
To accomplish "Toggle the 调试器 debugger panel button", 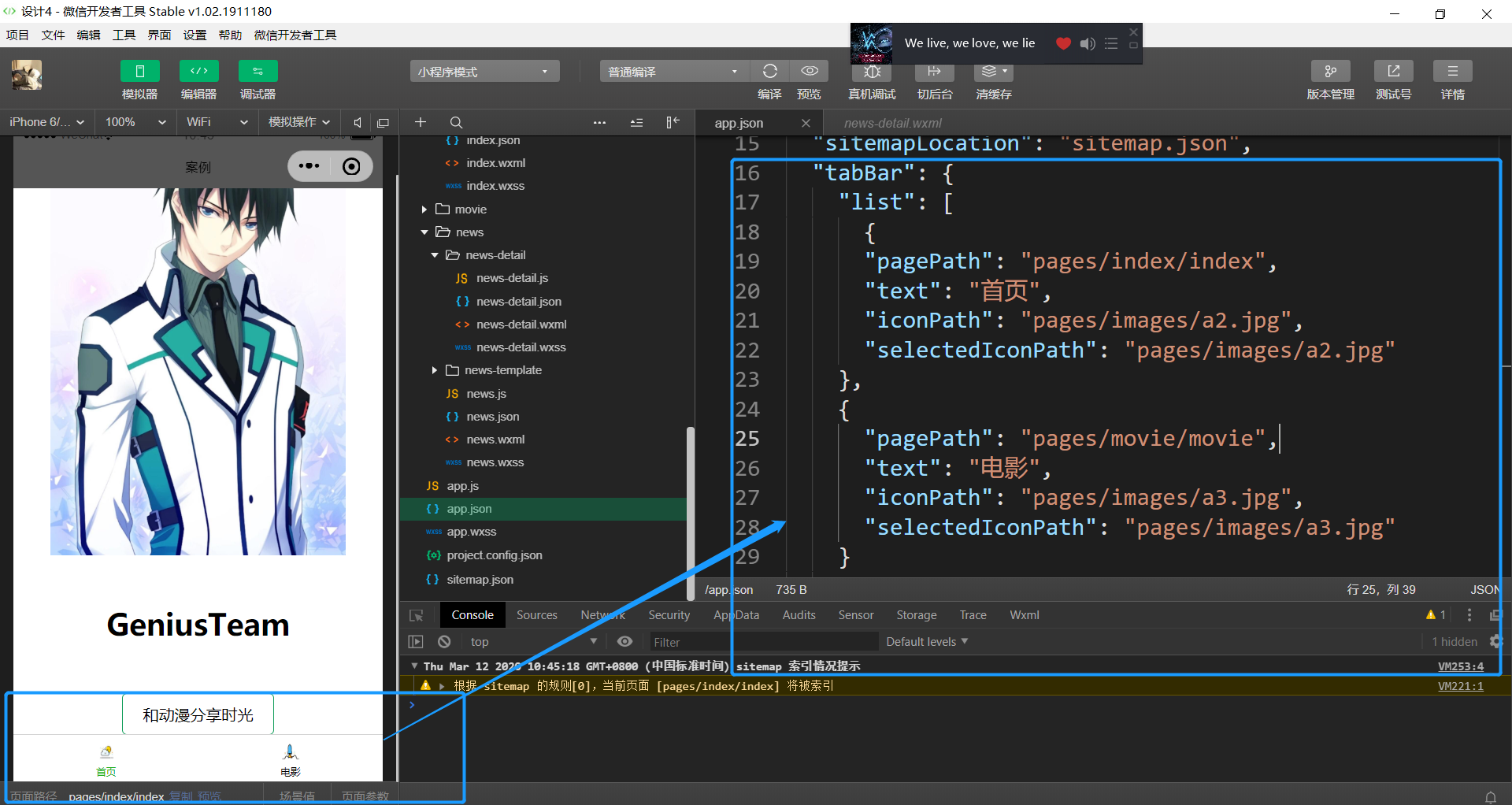I will tap(258, 72).
